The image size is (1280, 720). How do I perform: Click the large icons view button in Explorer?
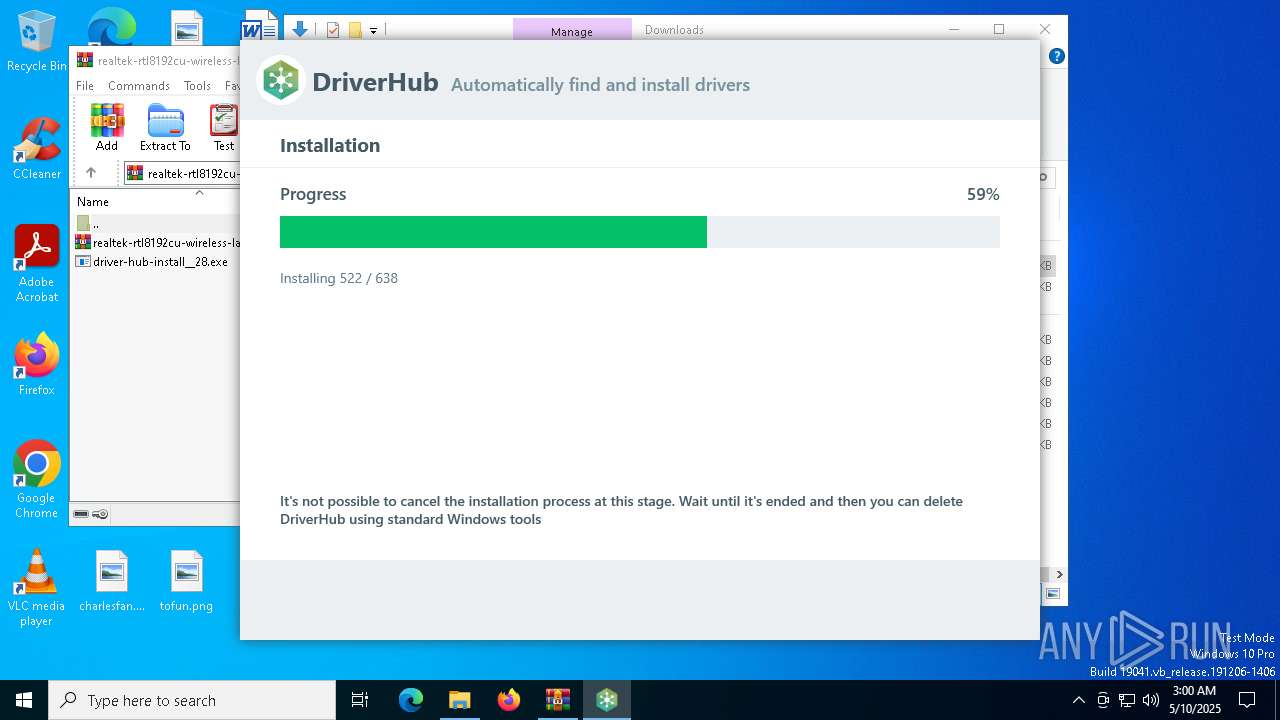click(x=1052, y=594)
